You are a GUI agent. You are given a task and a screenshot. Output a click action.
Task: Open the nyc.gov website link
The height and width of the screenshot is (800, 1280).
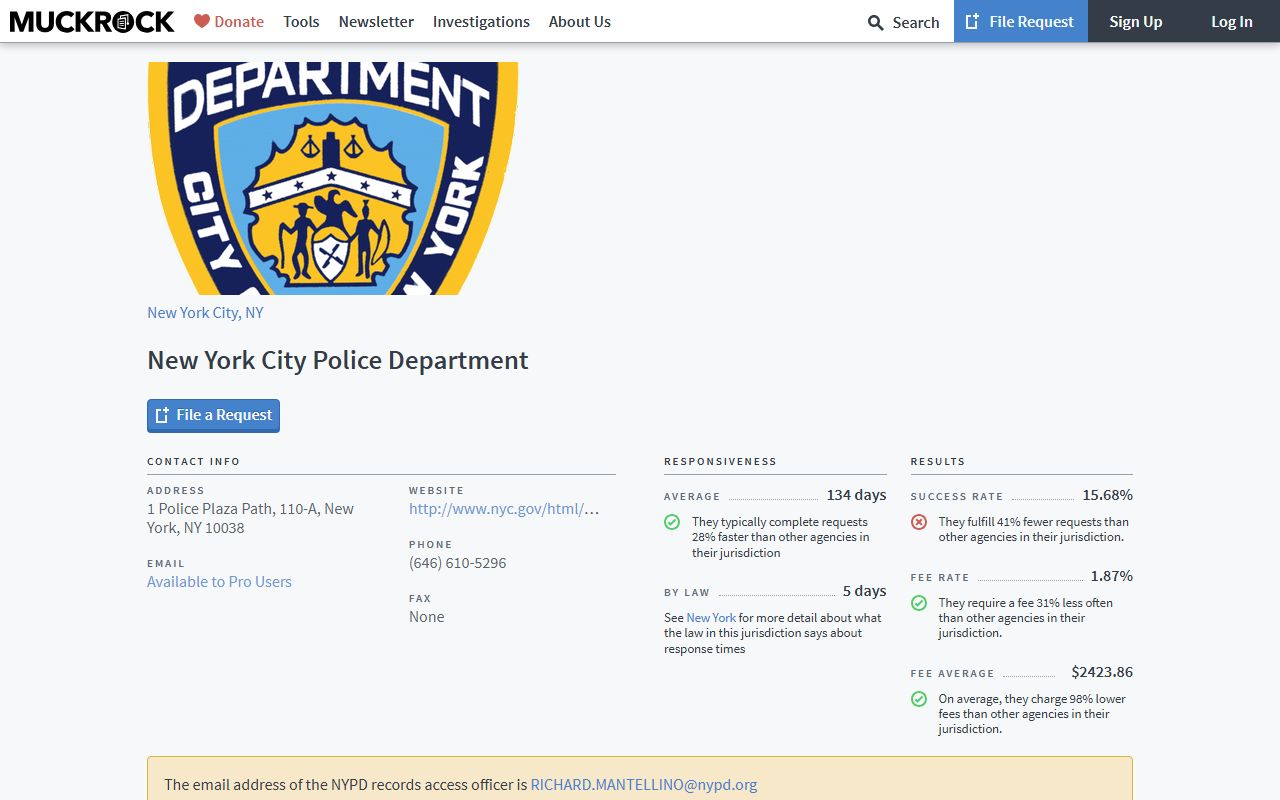[504, 509]
